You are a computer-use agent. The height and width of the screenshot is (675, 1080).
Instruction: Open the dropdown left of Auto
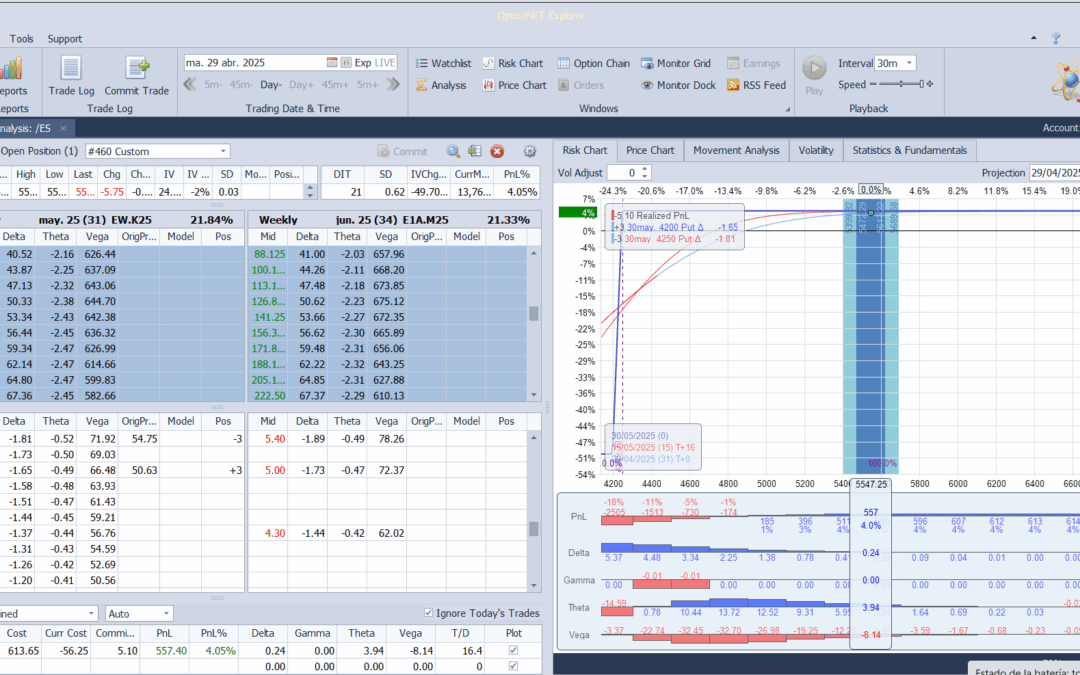coord(92,613)
